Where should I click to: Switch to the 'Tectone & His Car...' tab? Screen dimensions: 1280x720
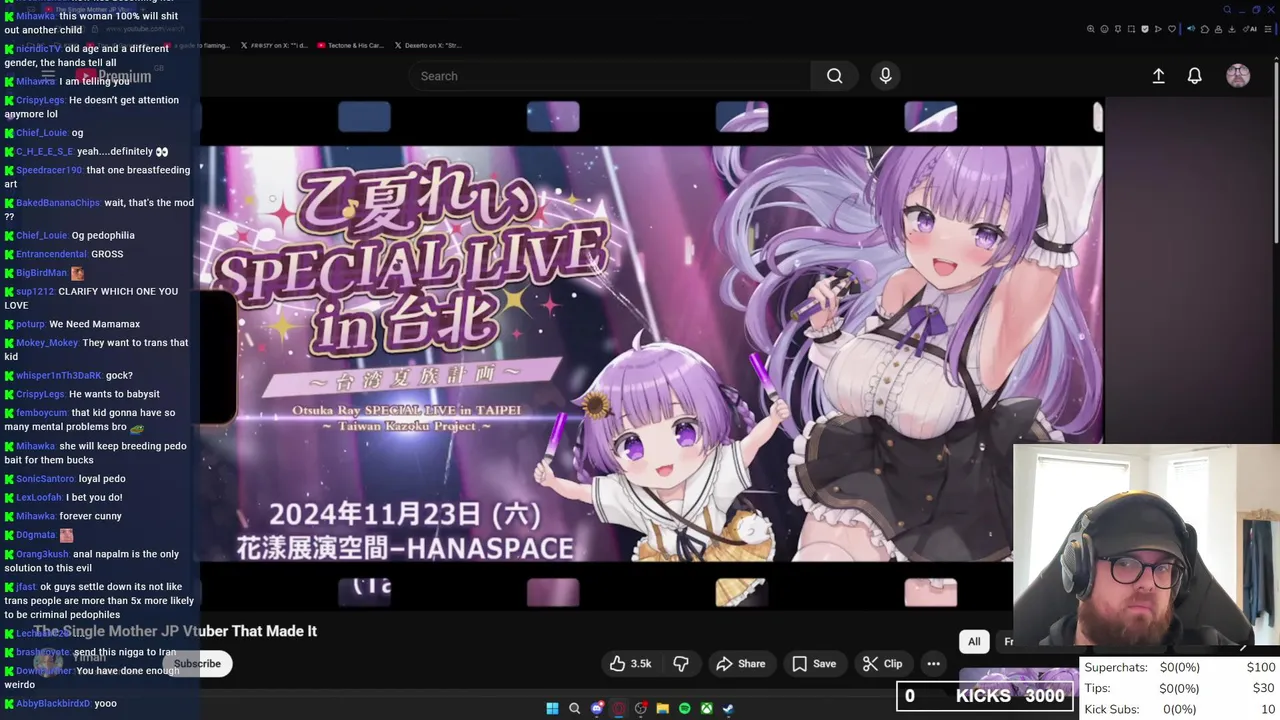click(350, 45)
